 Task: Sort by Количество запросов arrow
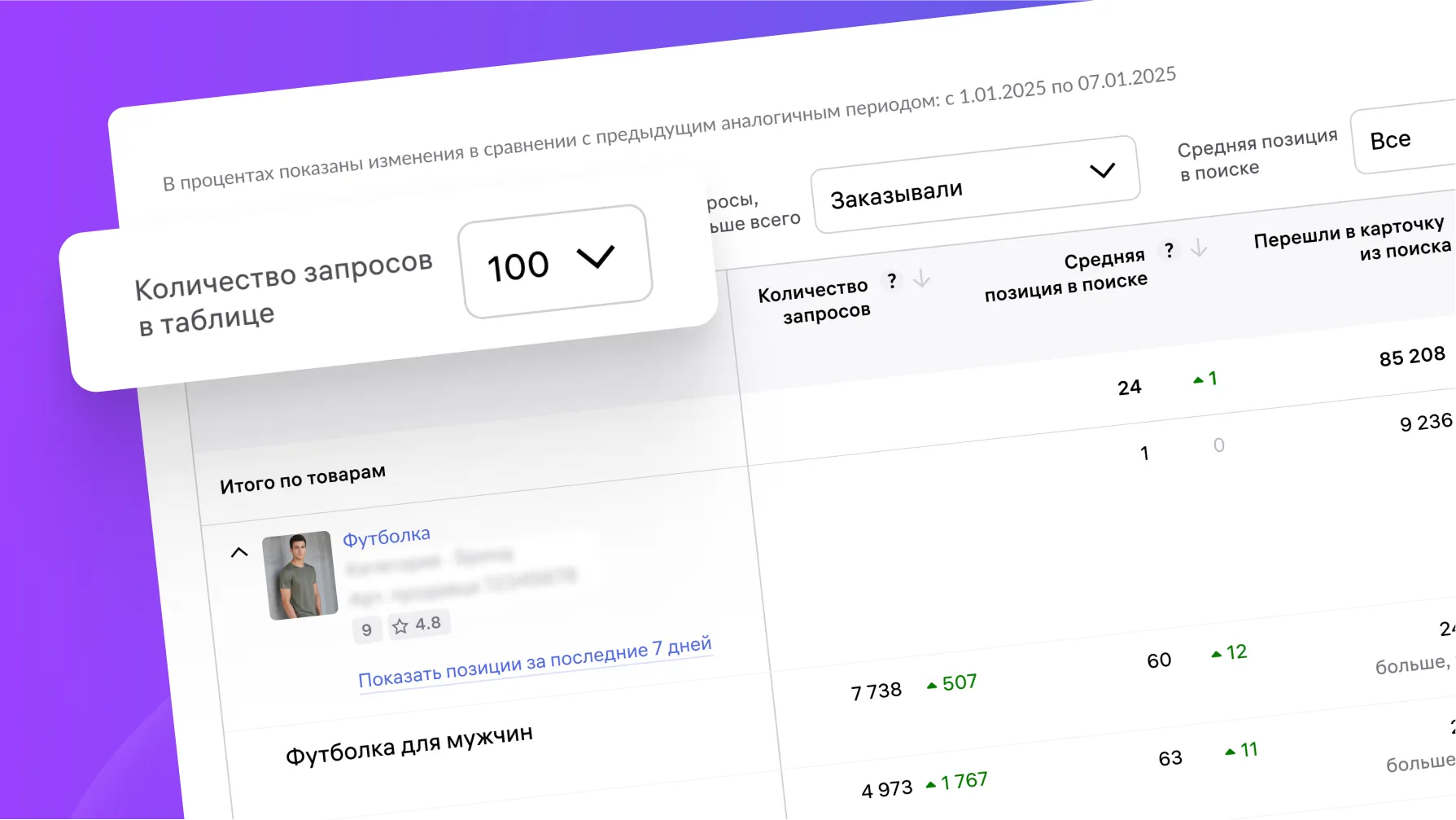(x=921, y=278)
